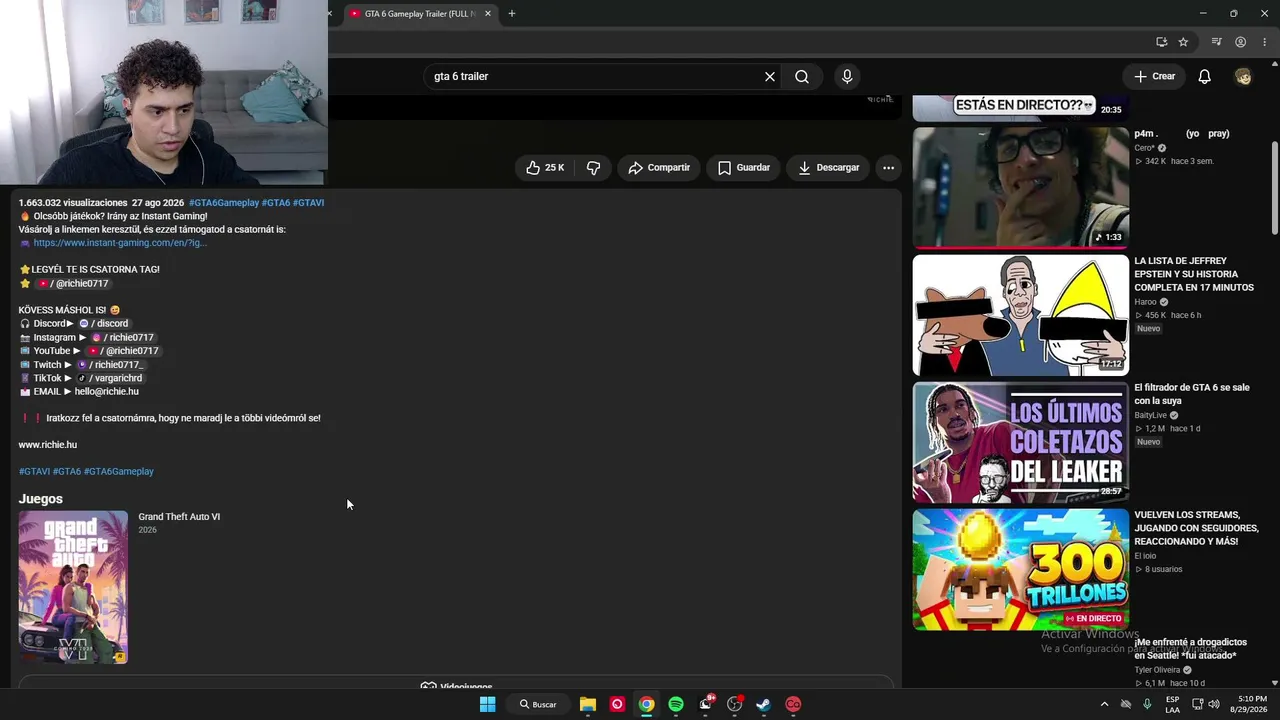
Task: Close the GTA 6 Gameplay Trailer tab
Action: click(488, 14)
